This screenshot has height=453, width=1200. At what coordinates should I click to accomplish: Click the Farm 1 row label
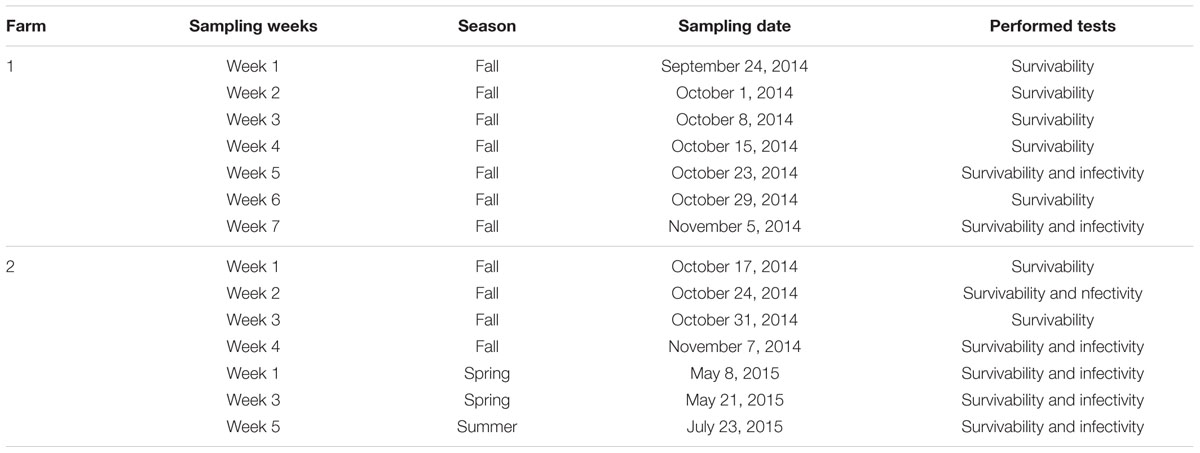click(10, 67)
